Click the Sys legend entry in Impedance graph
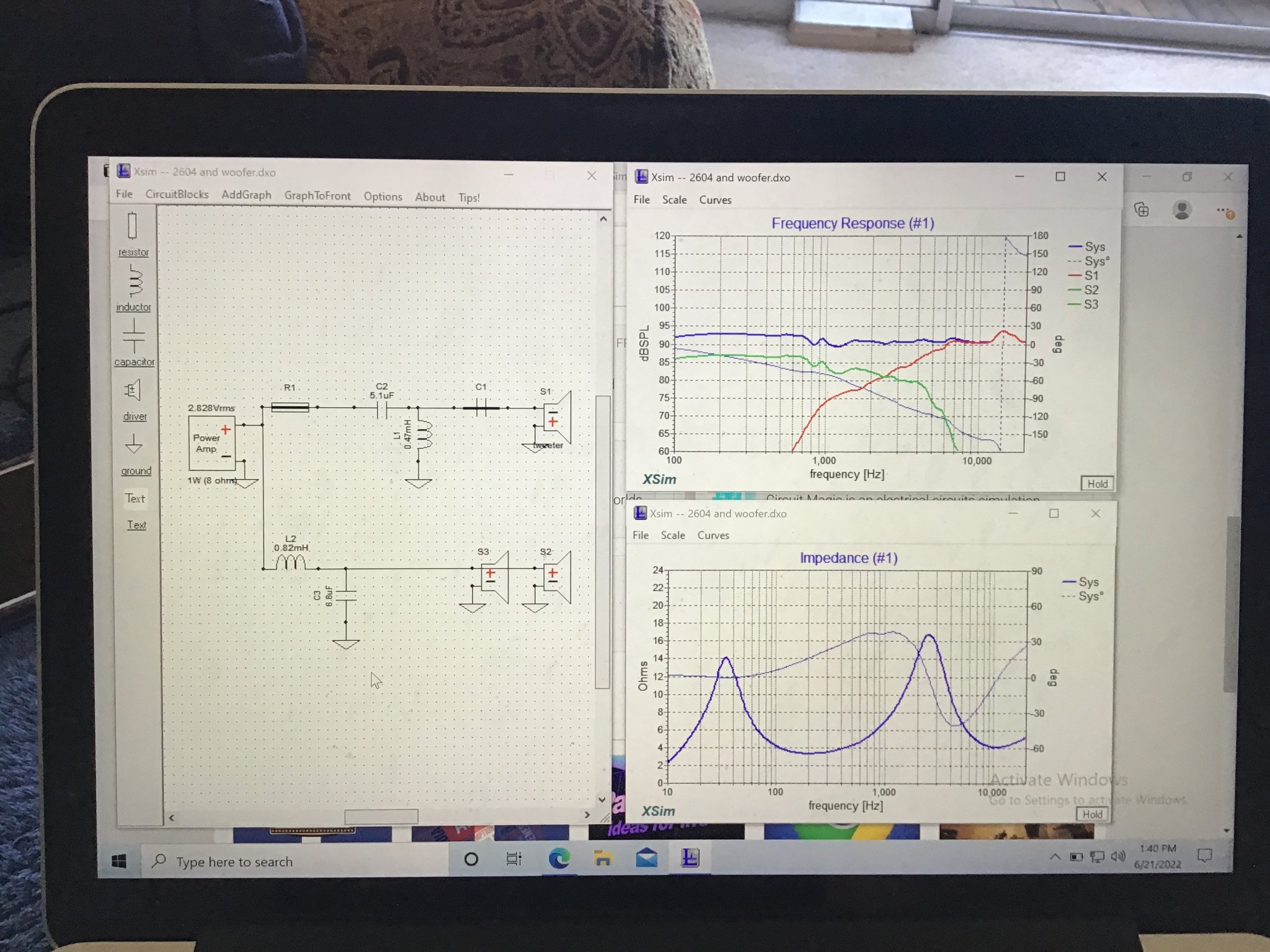Screen dimensions: 1270x952 pos(1081,582)
